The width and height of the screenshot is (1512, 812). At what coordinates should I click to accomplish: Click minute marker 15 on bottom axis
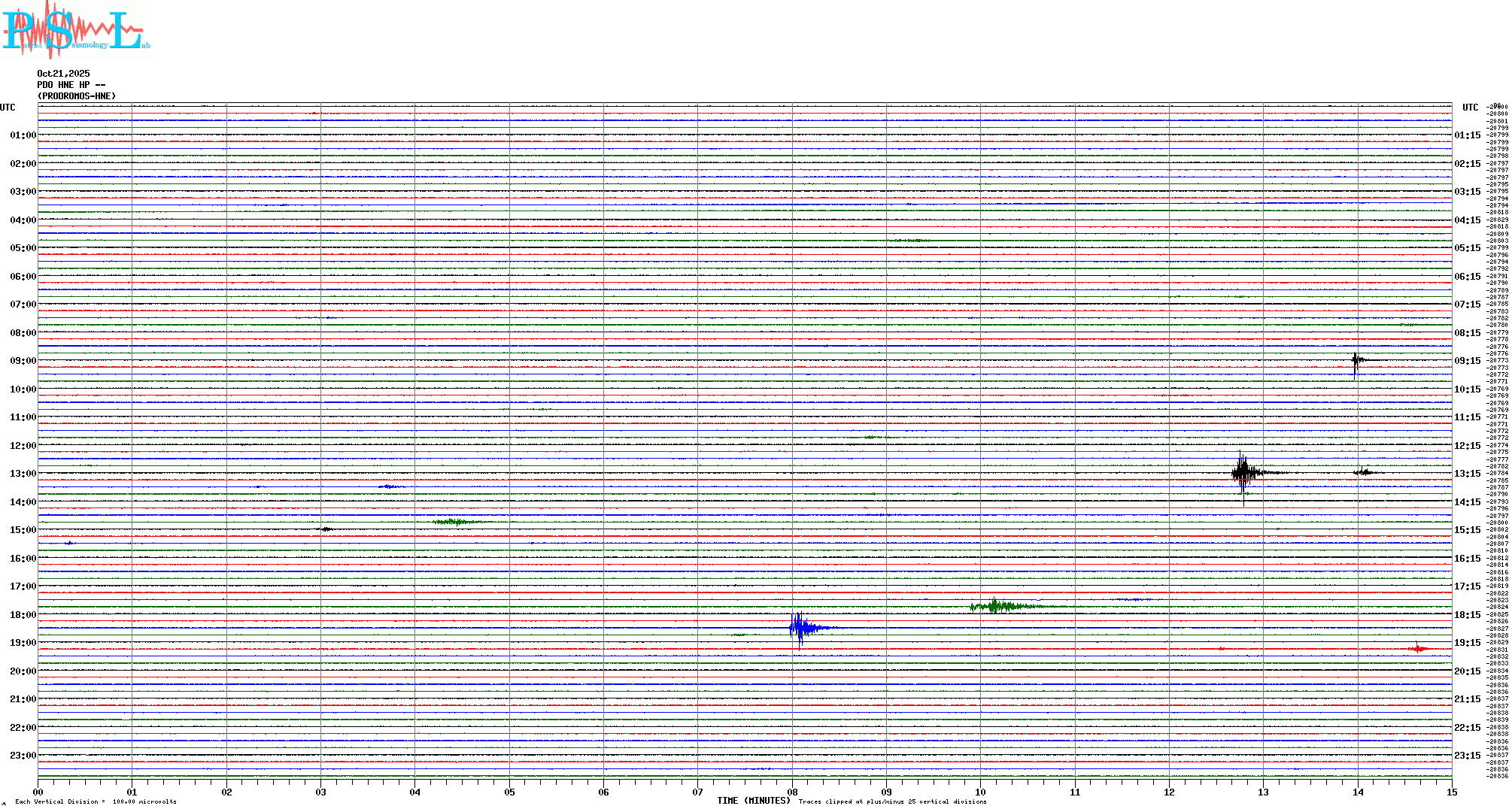click(x=1451, y=792)
